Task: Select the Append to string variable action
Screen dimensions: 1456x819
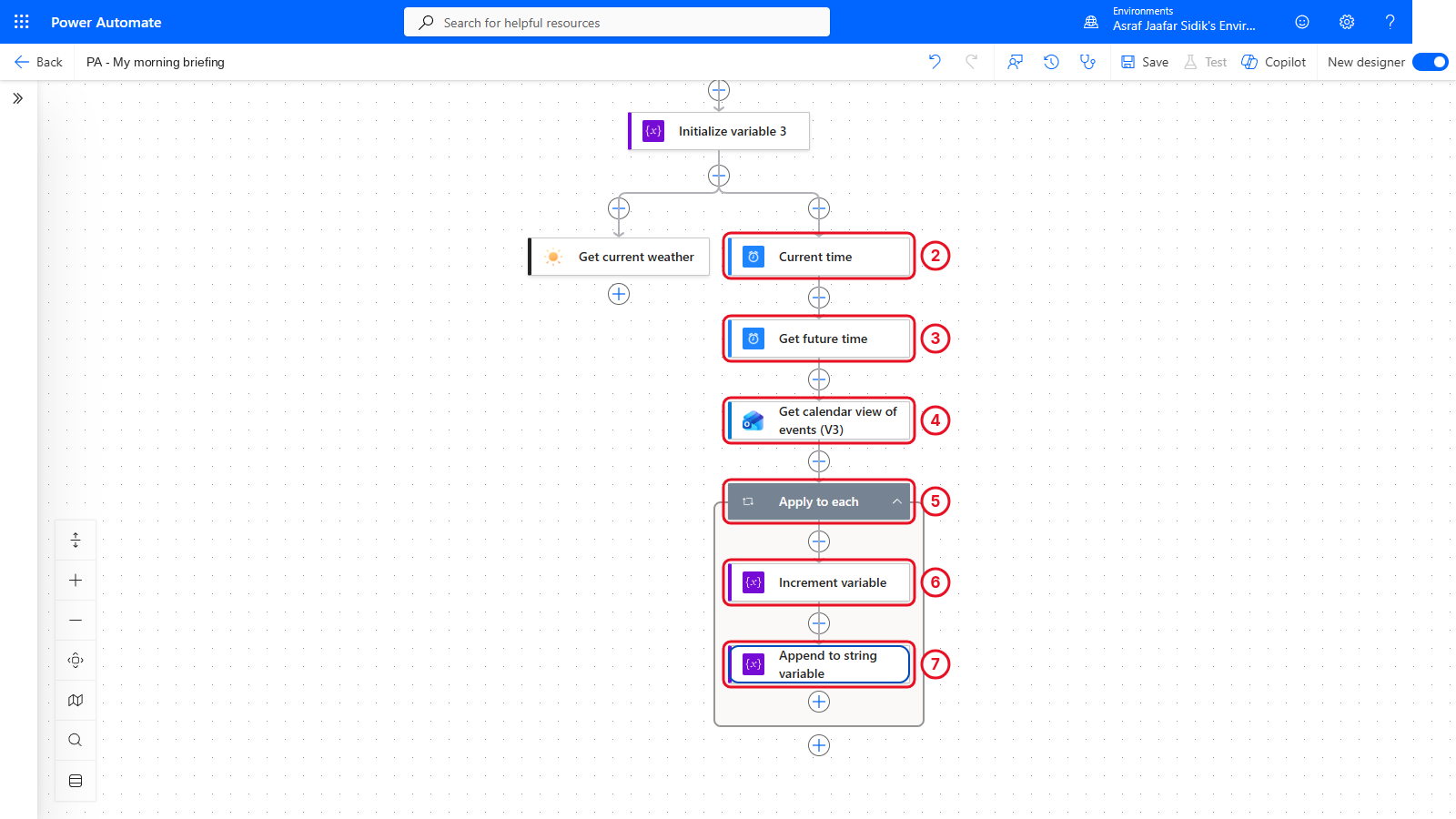Action: point(819,664)
